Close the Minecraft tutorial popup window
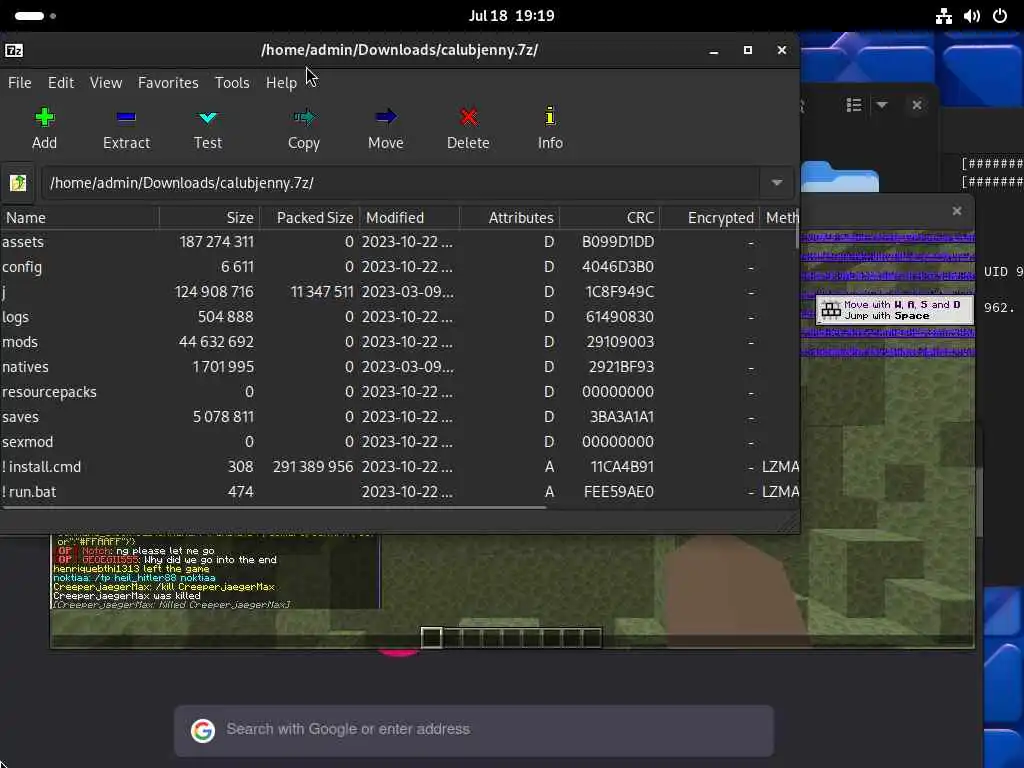1024x768 pixels. tap(957, 211)
